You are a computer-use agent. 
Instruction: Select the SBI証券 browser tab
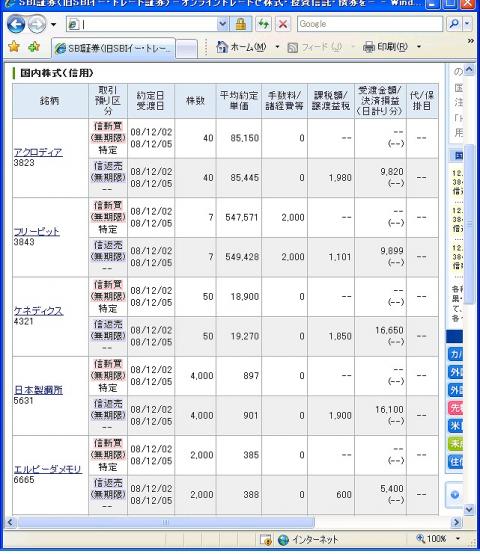tap(113, 48)
